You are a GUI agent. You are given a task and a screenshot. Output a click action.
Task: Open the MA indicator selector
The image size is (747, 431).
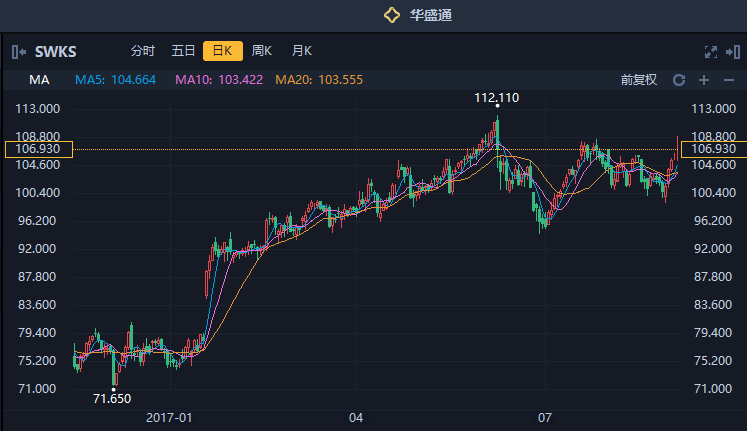pyautogui.click(x=40, y=80)
